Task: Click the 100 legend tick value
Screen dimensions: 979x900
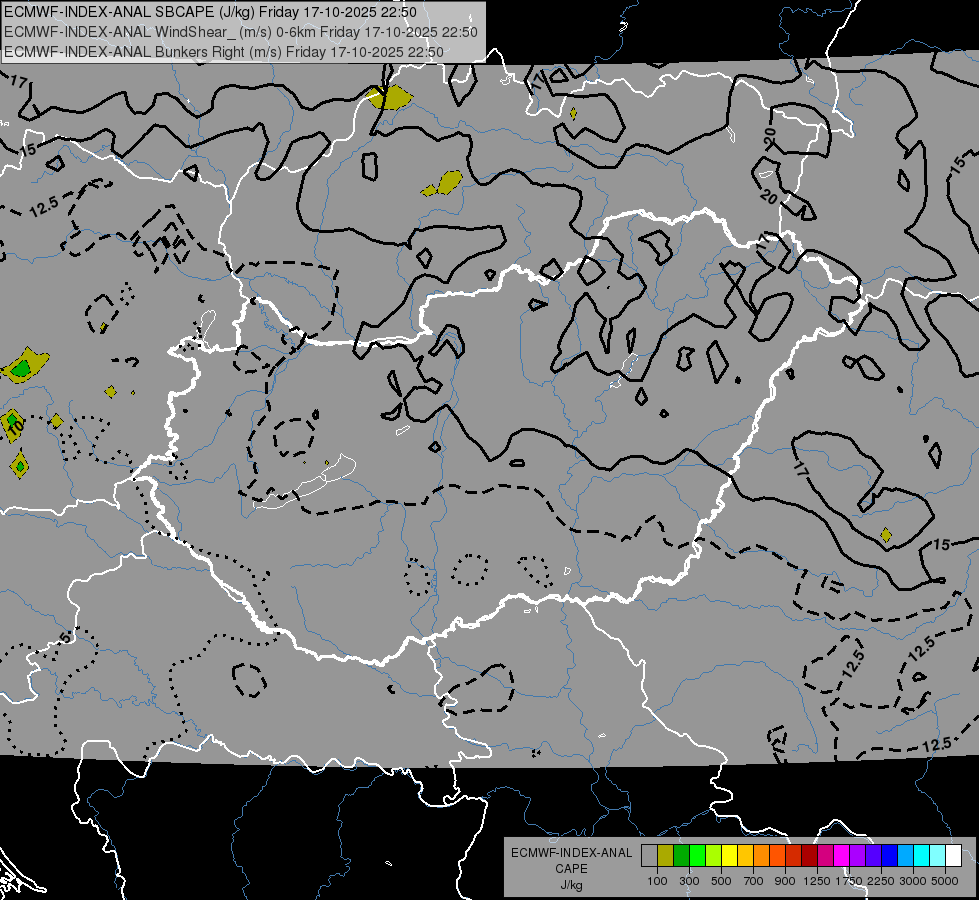Action: click(x=657, y=881)
